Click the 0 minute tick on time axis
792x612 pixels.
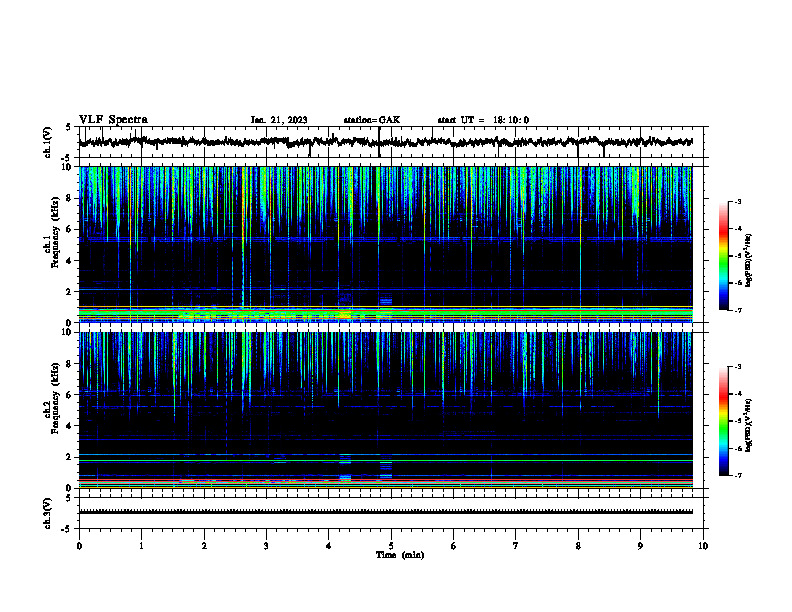tap(79, 546)
